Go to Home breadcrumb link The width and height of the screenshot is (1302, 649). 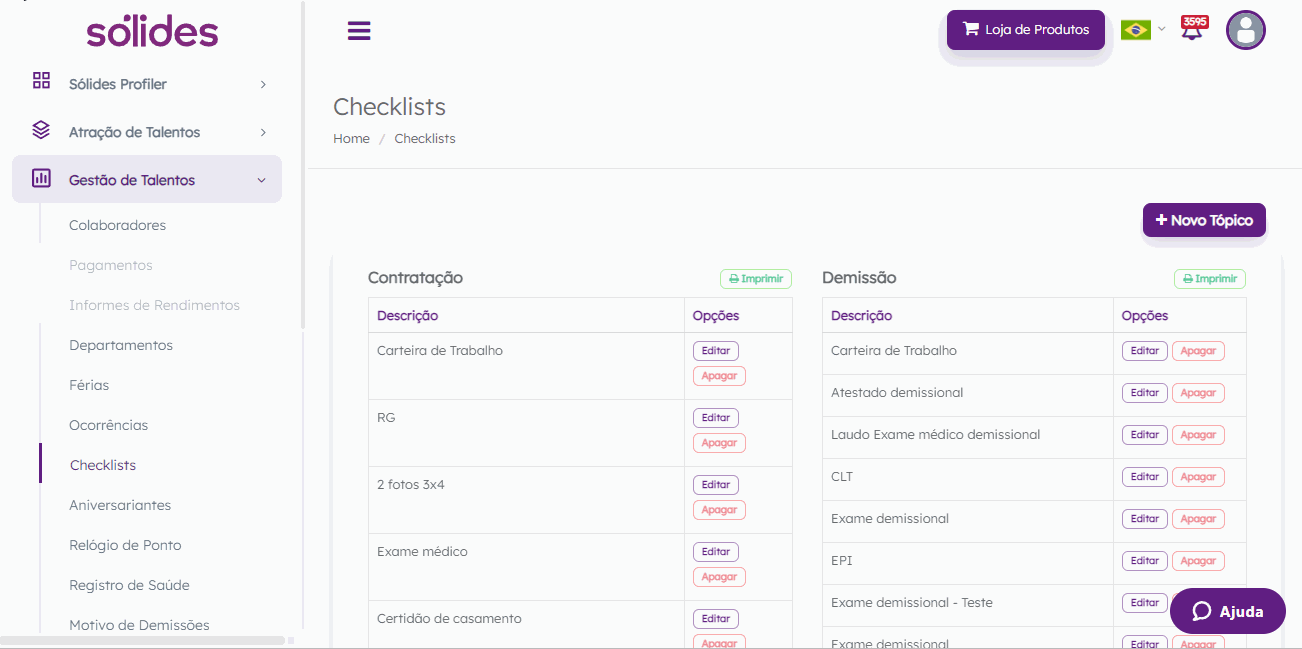(x=351, y=139)
